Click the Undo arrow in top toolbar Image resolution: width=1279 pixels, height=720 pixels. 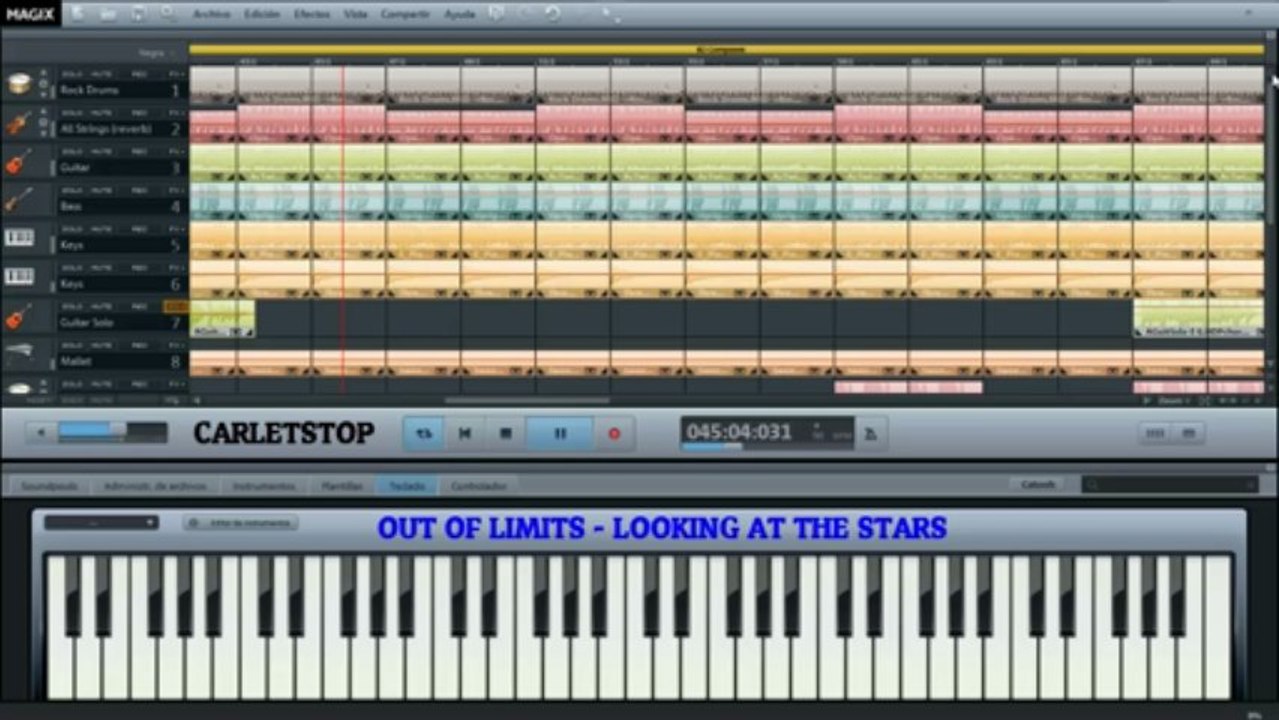553,14
